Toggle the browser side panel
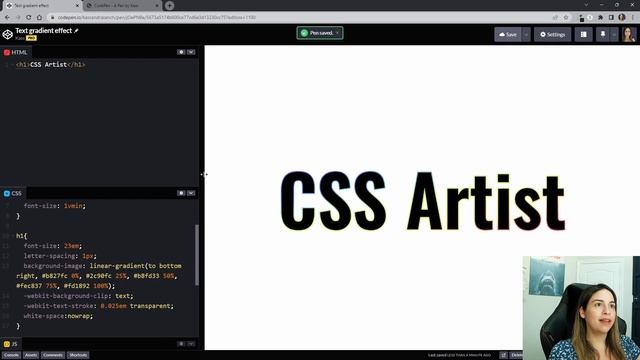Viewport: 640px width, 360px height. tap(611, 18)
